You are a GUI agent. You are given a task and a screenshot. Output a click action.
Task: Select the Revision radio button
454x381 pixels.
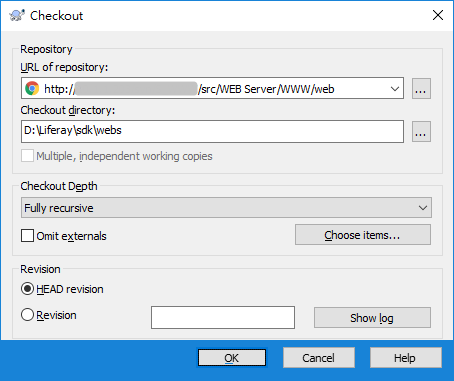27,315
